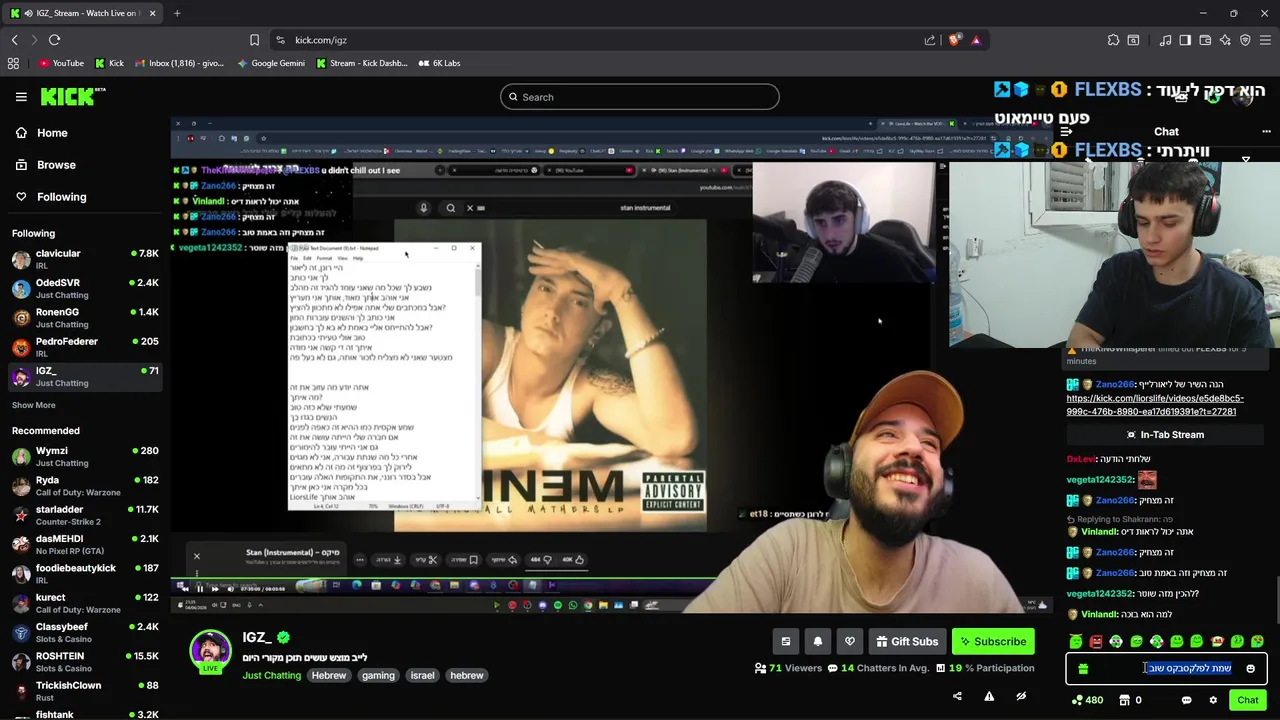This screenshot has width=1280, height=720.
Task: Toggle the broken heart unfollow button
Action: tap(850, 642)
